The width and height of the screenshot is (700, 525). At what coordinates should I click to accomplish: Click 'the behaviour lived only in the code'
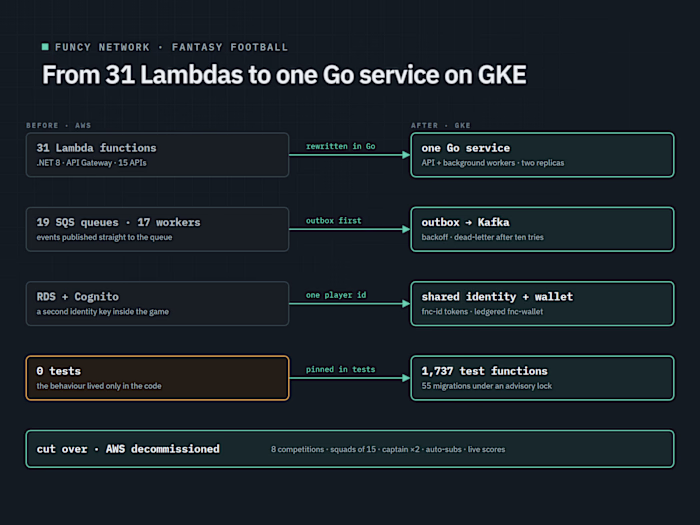pyautogui.click(x=99, y=386)
